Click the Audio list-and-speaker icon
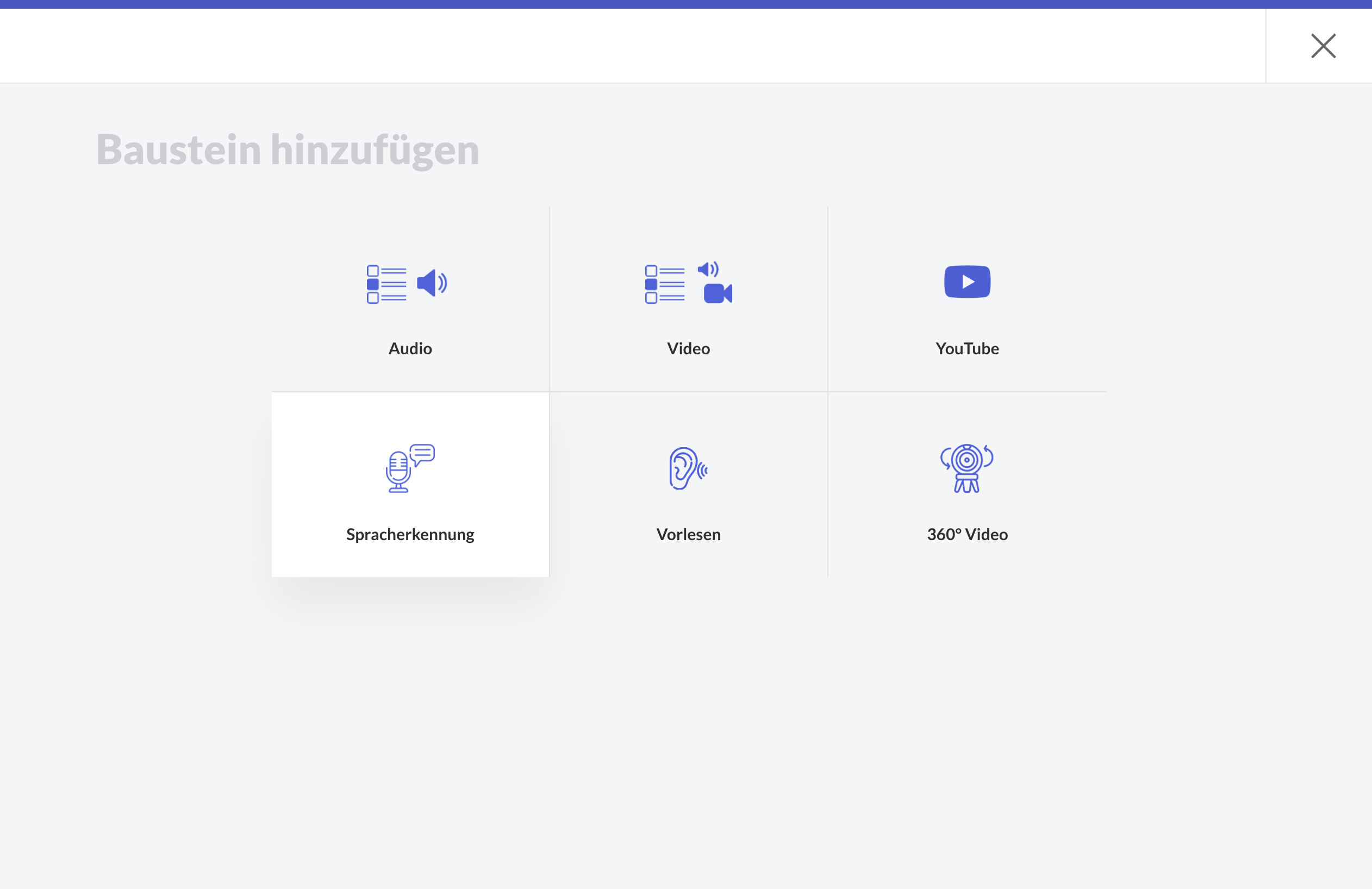Screen dimensions: 1372x889 pos(407,284)
